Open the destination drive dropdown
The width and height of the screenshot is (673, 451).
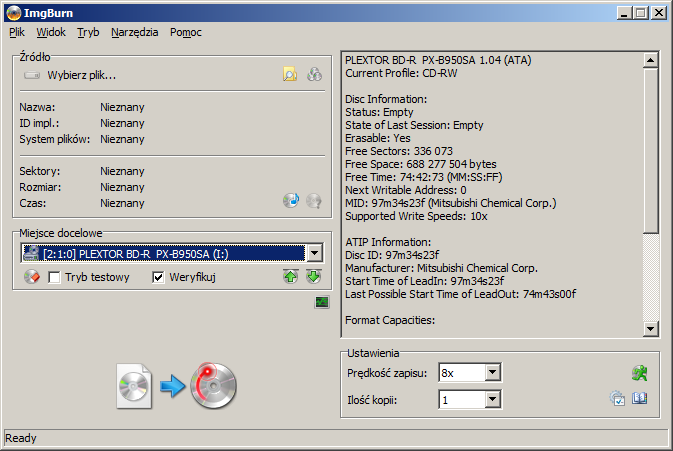tap(315, 253)
